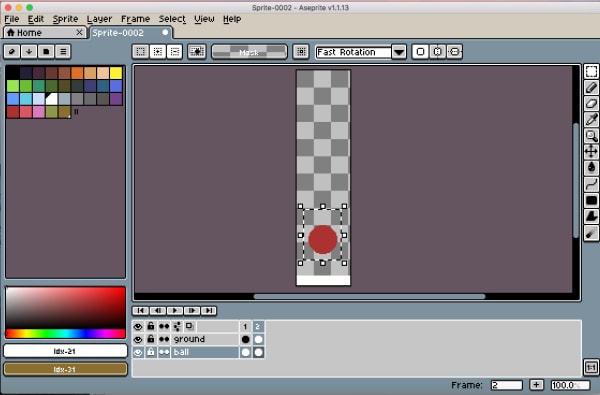Select frame 1 header in timeline
The image size is (600, 395).
coord(245,326)
